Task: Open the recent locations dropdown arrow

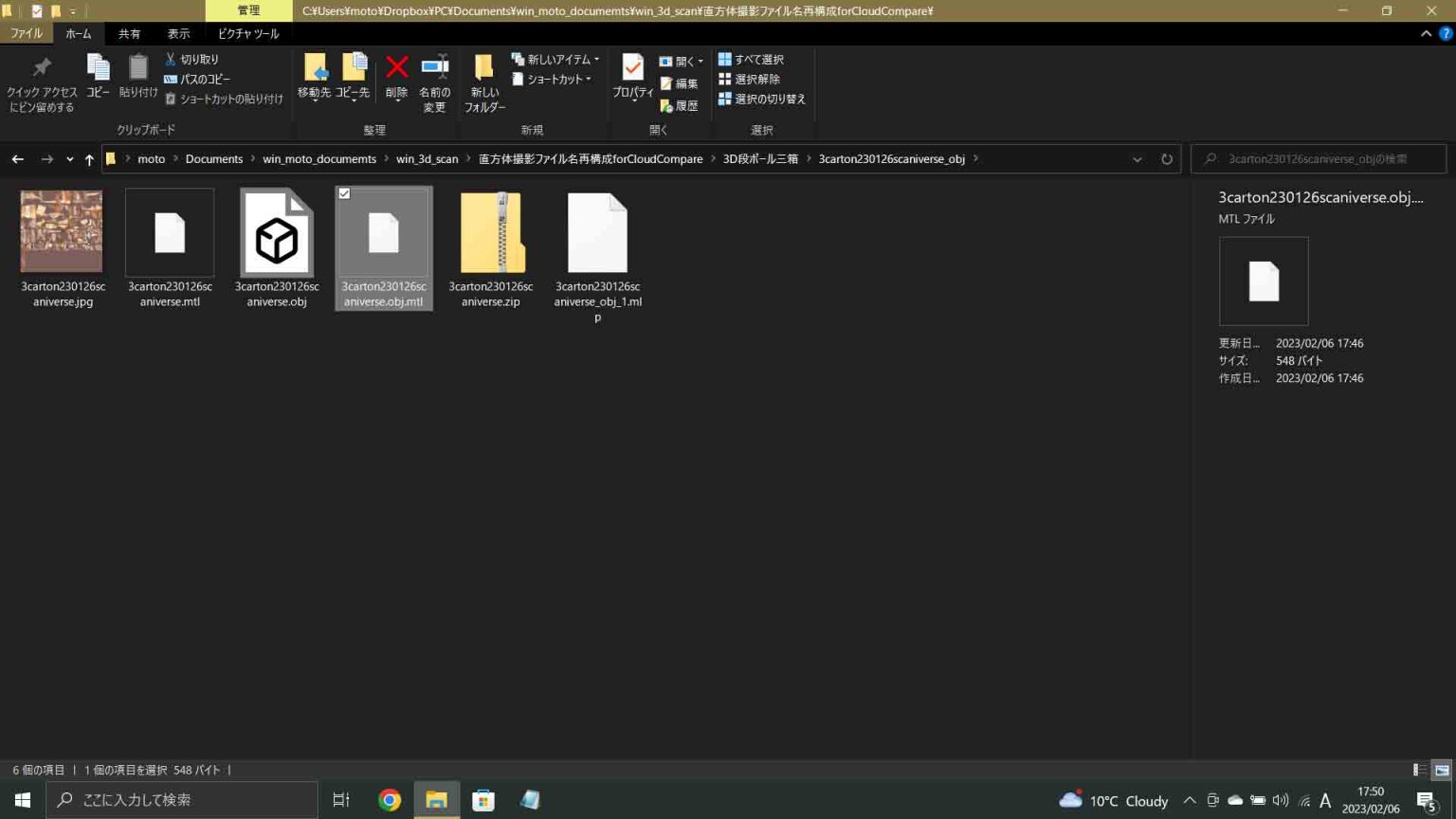Action: pyautogui.click(x=69, y=159)
